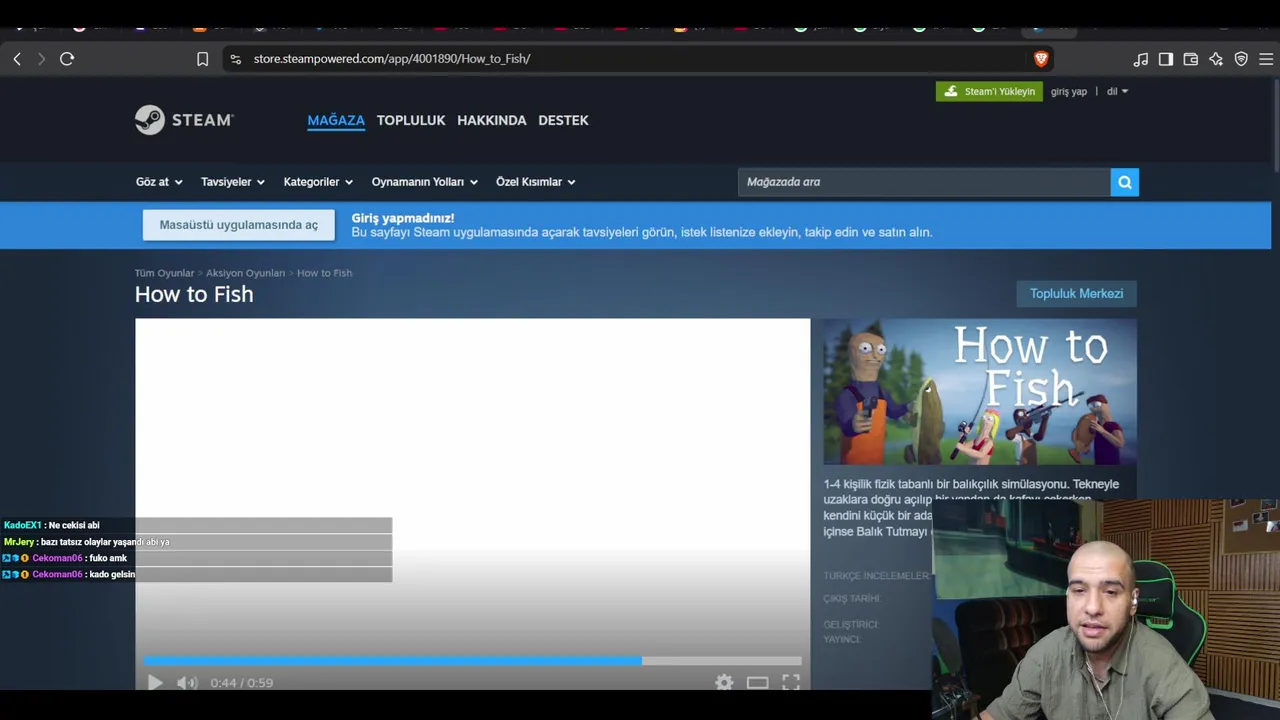The width and height of the screenshot is (1280, 720).
Task: Click the Giriş yapmadınız! banner heading
Action: click(402, 218)
